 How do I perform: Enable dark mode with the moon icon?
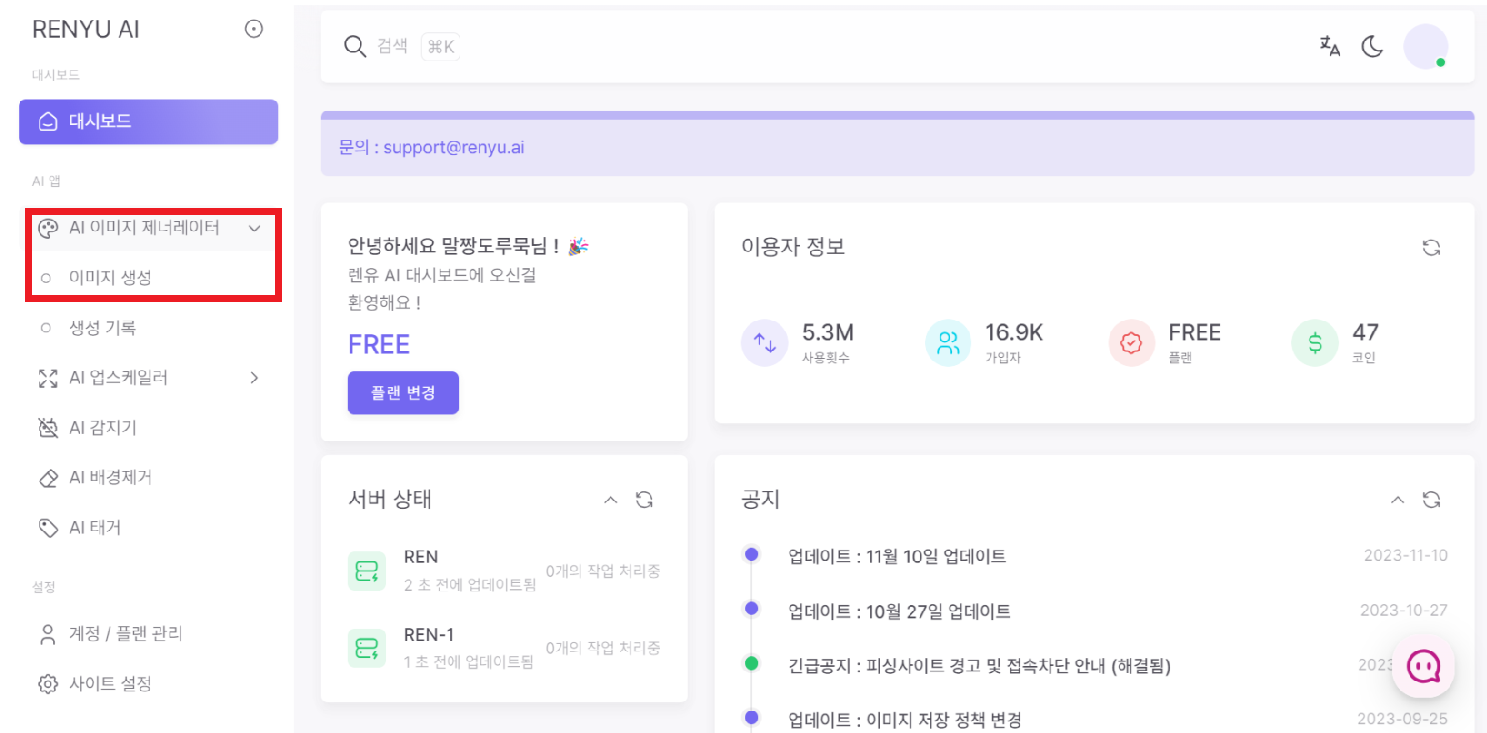click(1372, 46)
